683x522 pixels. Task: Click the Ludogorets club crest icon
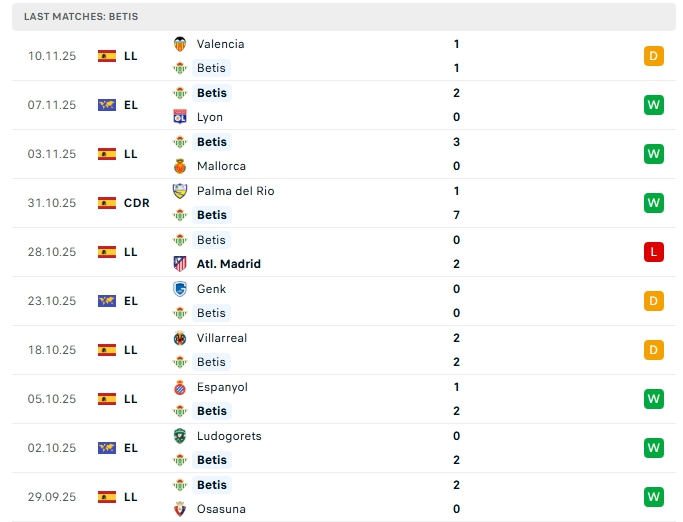click(x=180, y=436)
